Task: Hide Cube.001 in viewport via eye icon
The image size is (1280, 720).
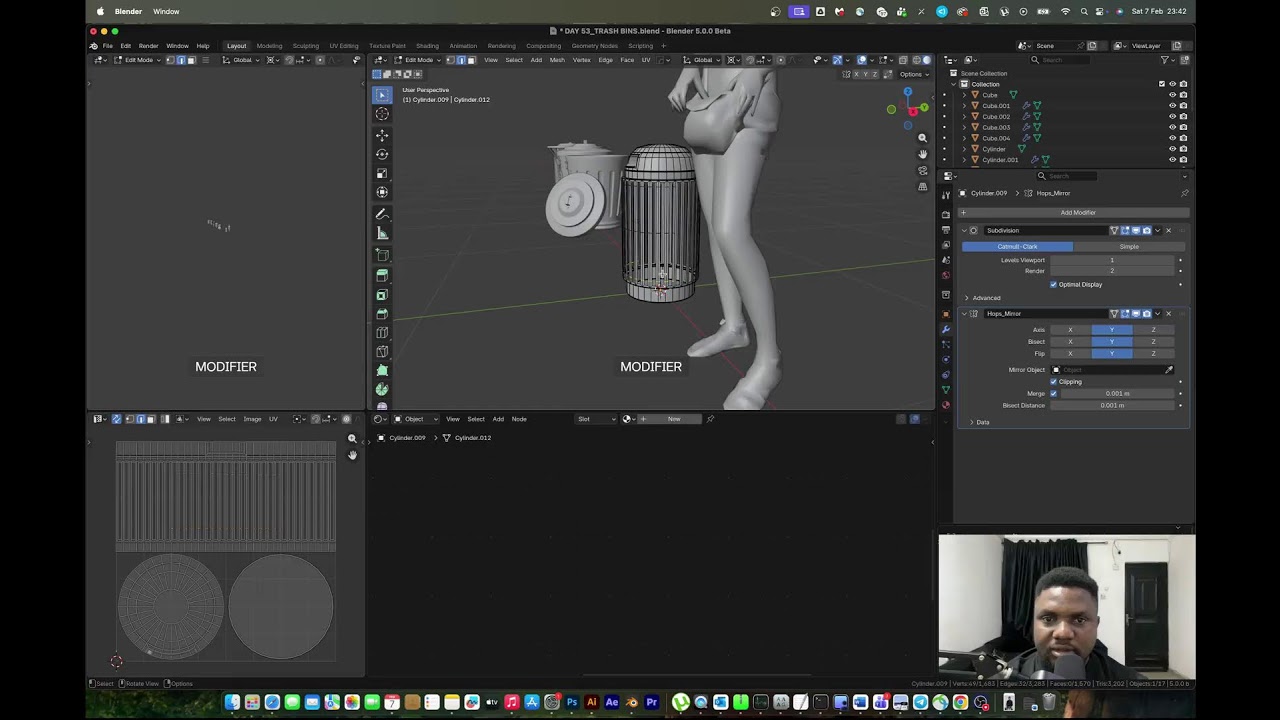Action: 1172,106
